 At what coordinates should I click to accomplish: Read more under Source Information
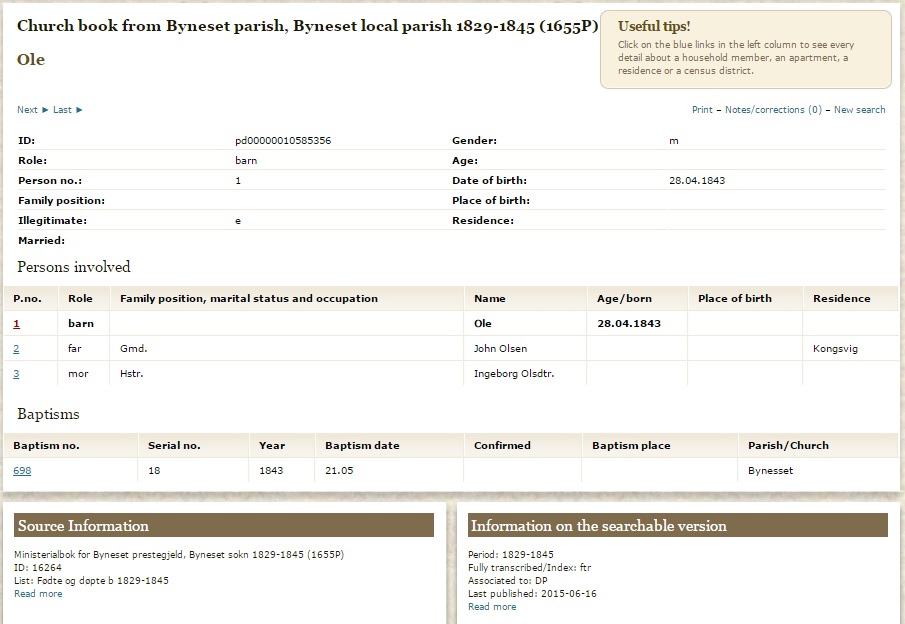[x=38, y=594]
